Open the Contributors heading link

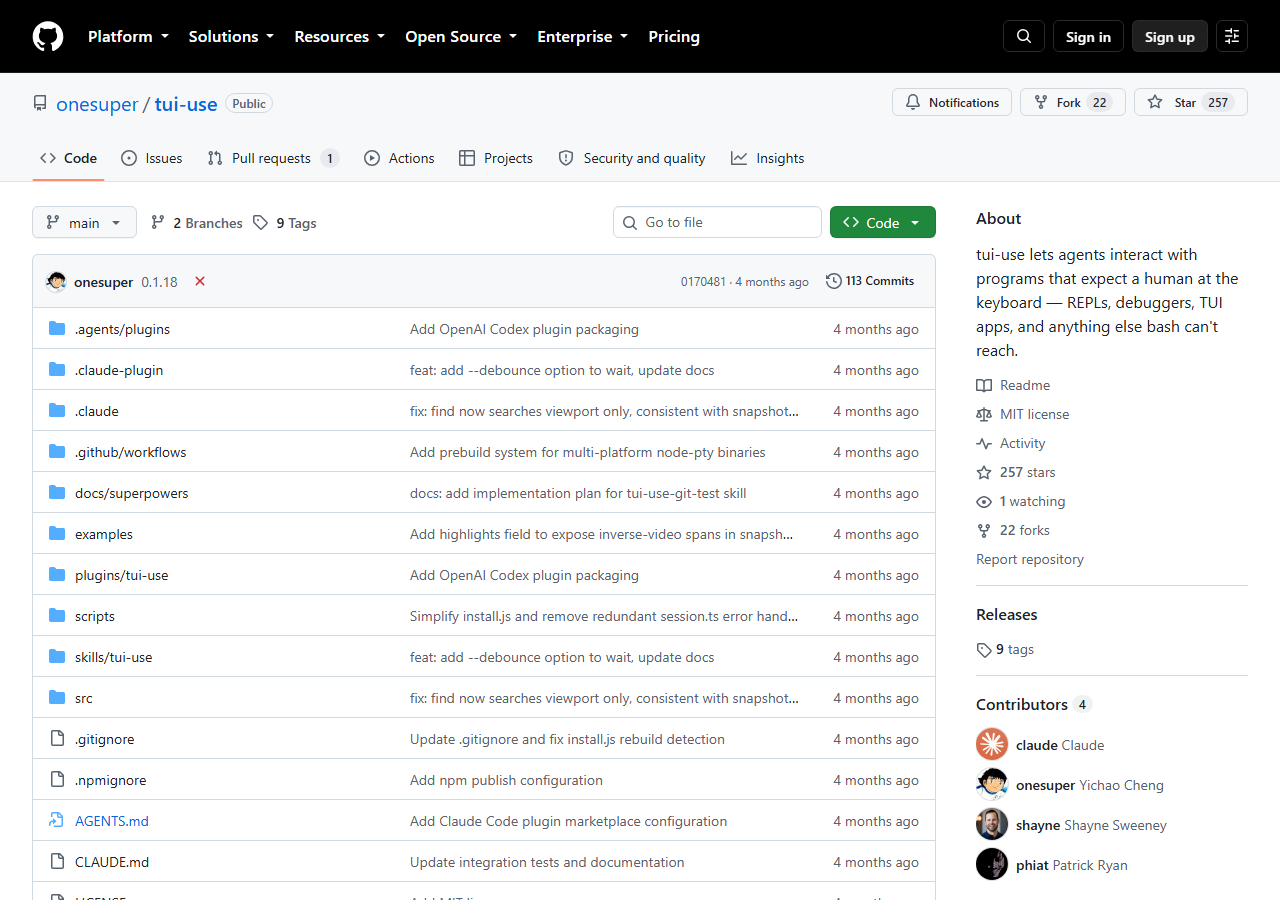click(1034, 704)
